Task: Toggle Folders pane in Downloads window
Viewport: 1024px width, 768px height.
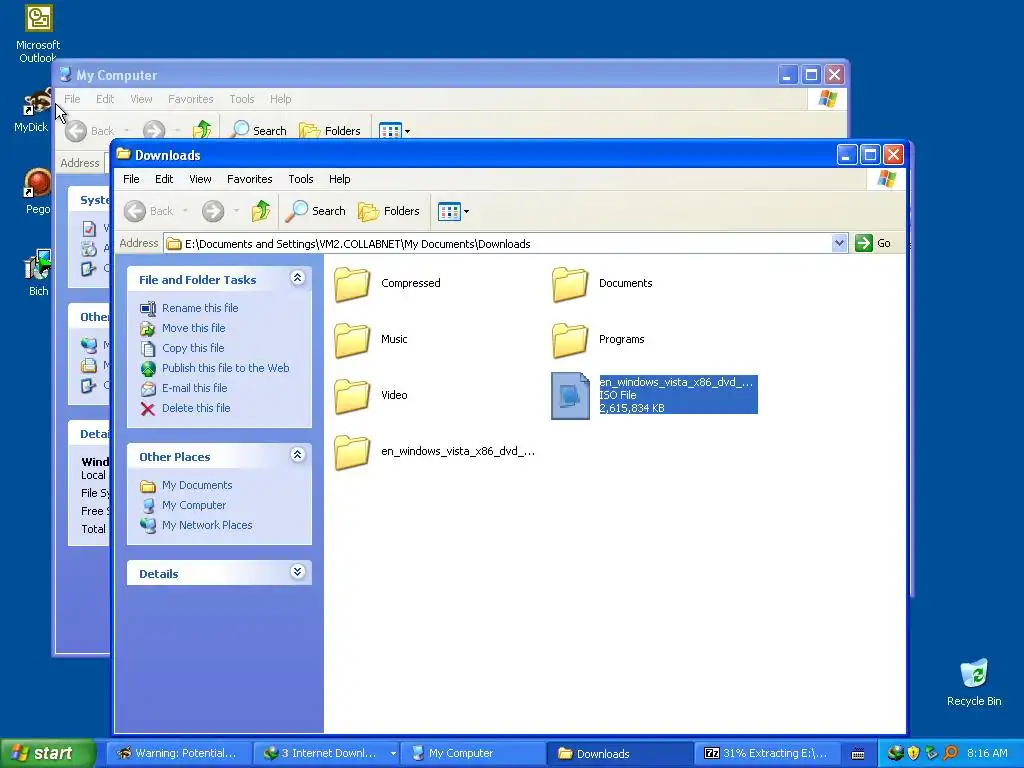Action: click(x=389, y=211)
